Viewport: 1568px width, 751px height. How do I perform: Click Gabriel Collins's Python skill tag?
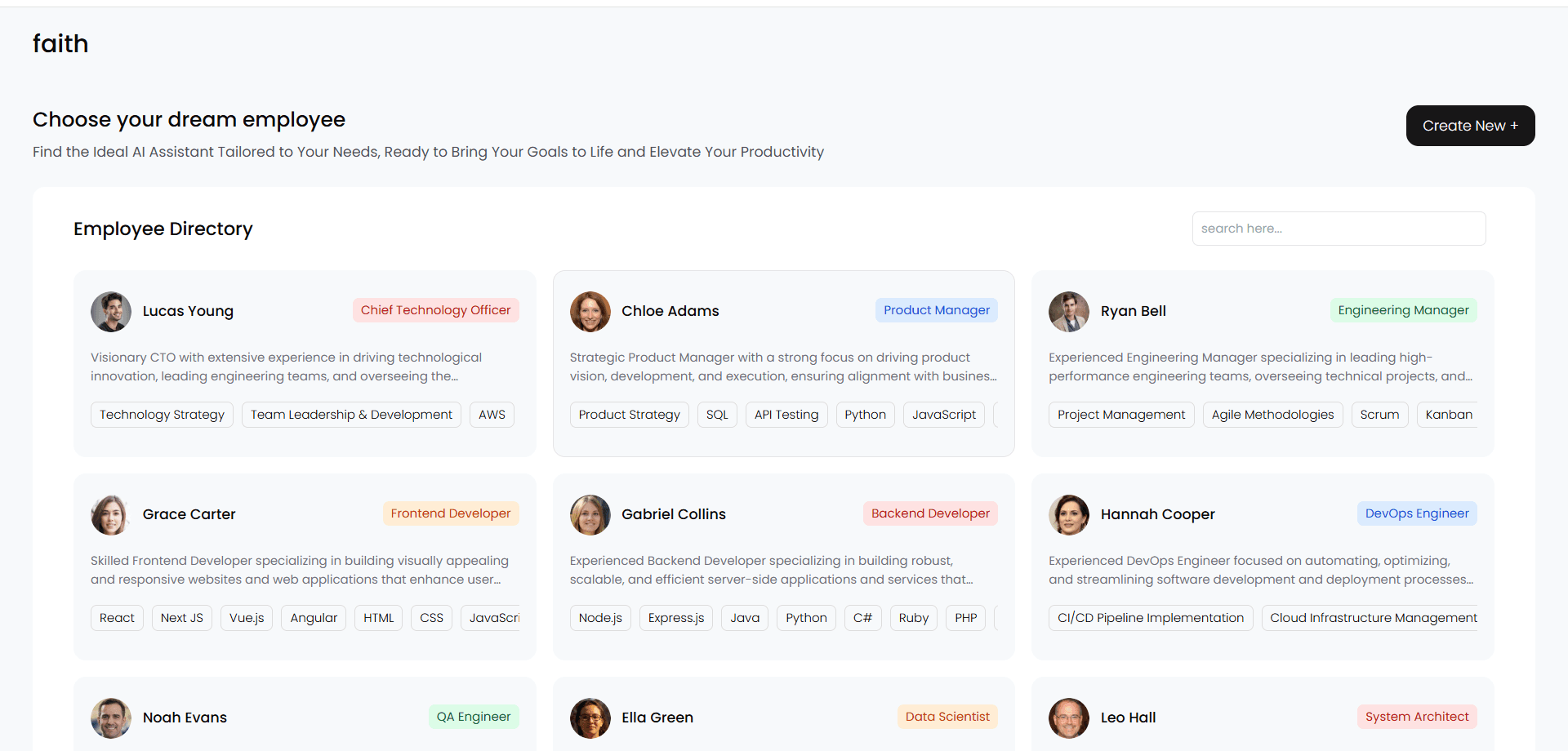806,618
